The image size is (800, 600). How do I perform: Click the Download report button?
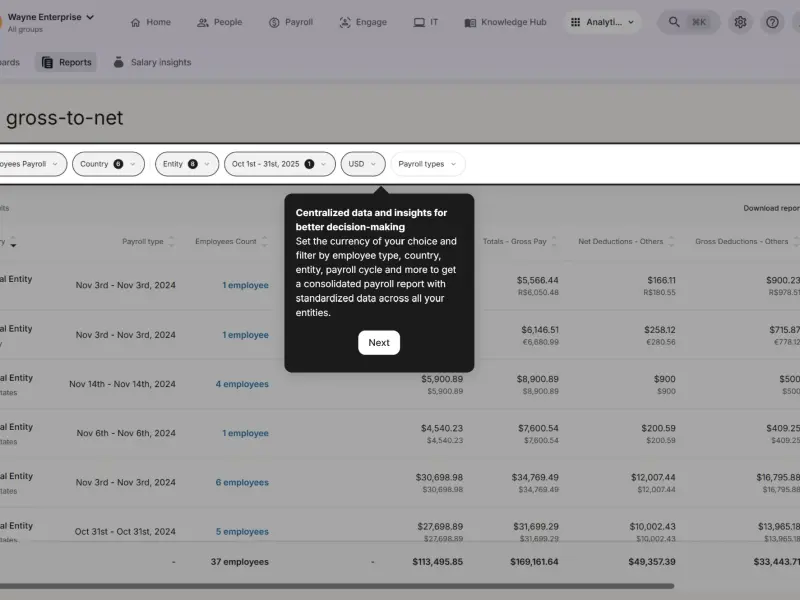click(x=771, y=208)
